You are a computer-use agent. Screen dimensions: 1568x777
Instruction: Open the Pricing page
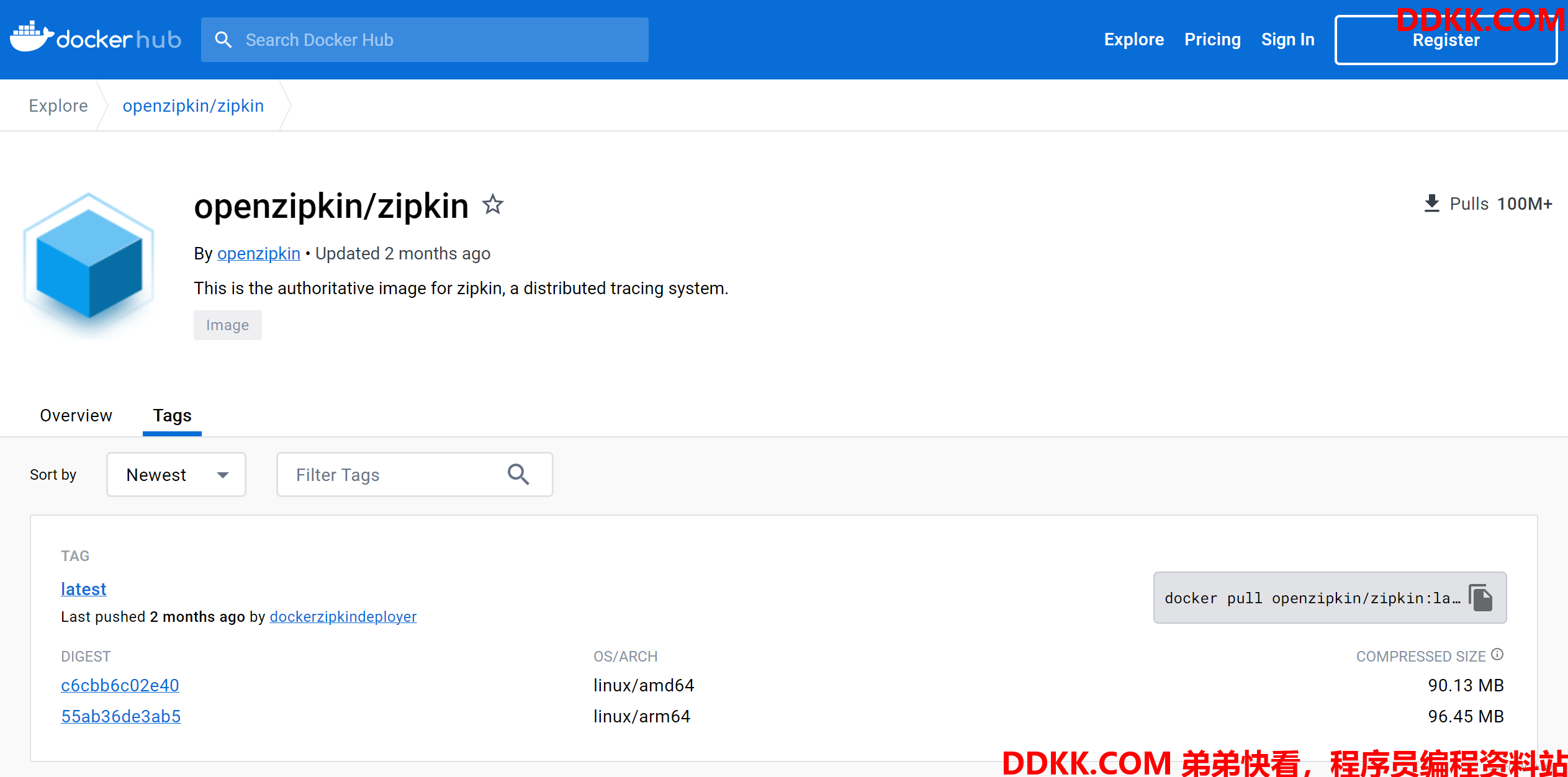click(x=1212, y=40)
